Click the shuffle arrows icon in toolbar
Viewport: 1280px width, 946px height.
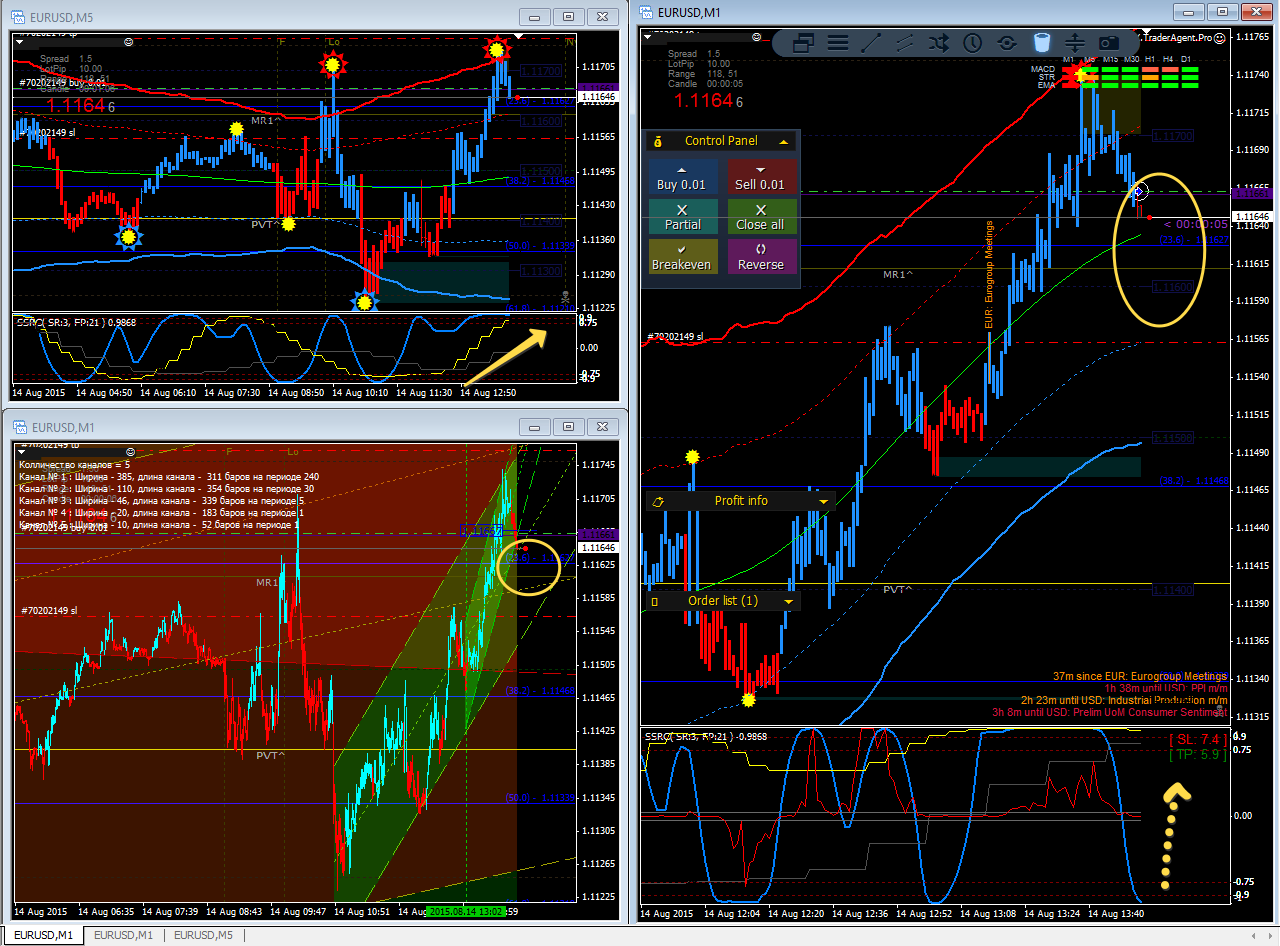pyautogui.click(x=938, y=43)
